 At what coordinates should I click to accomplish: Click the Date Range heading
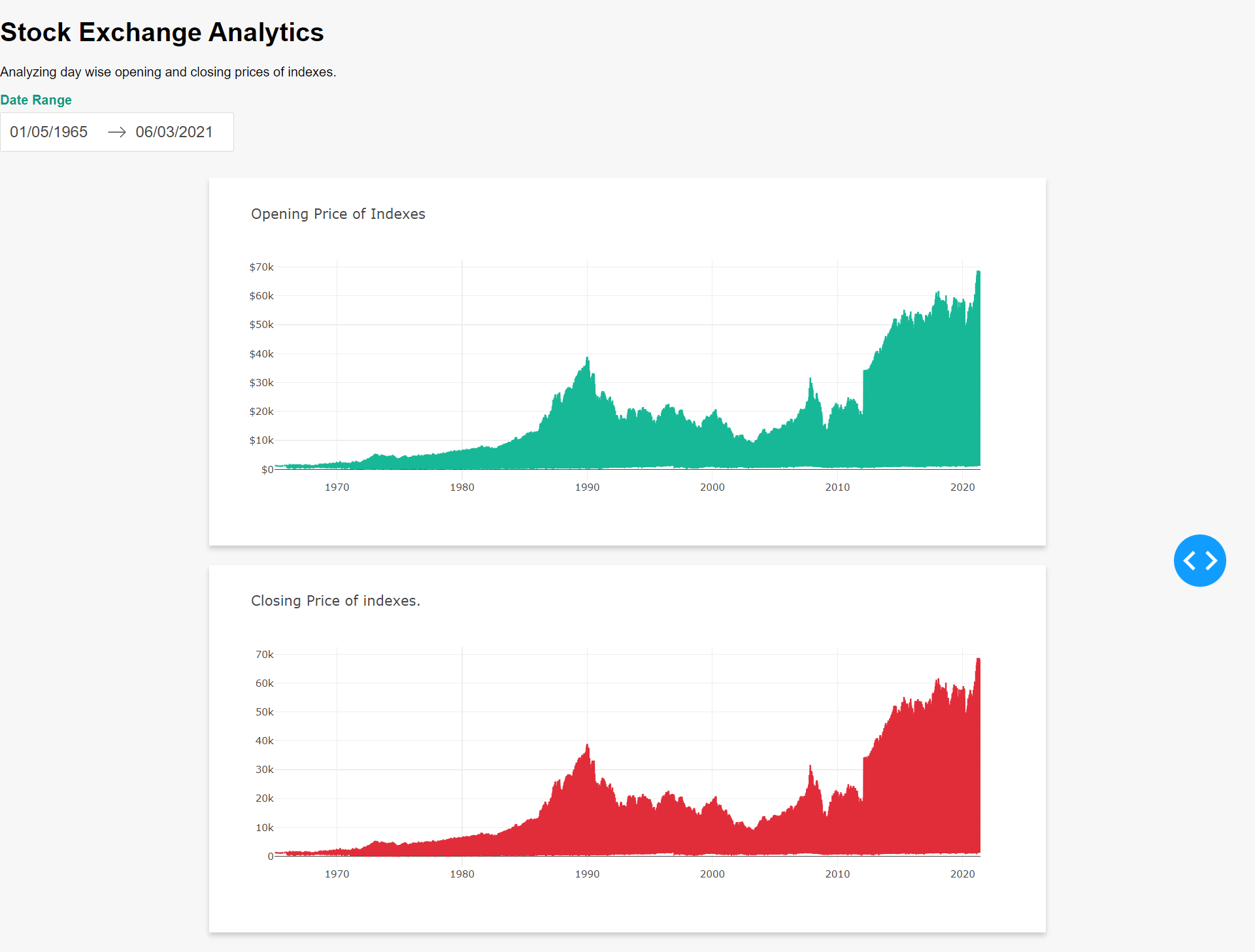point(36,100)
